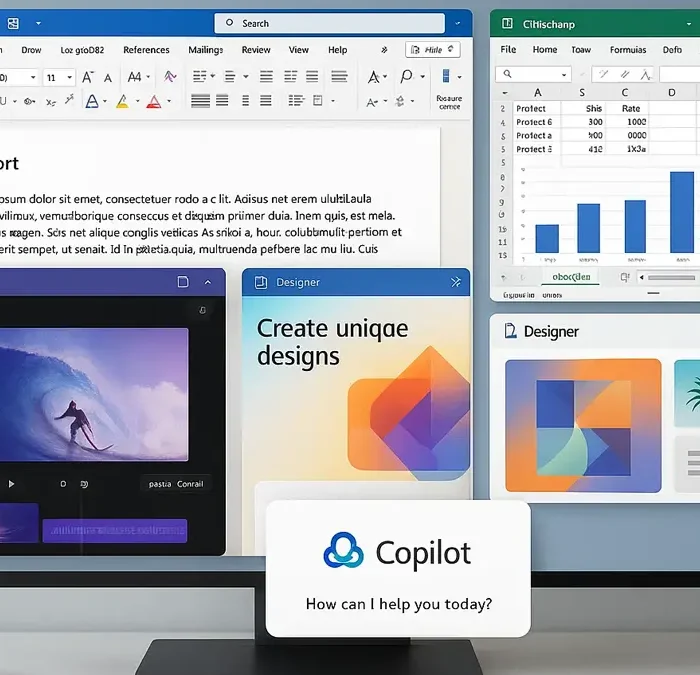Click the pastia Conrail button in video editor
The height and width of the screenshot is (675, 700).
pos(176,484)
